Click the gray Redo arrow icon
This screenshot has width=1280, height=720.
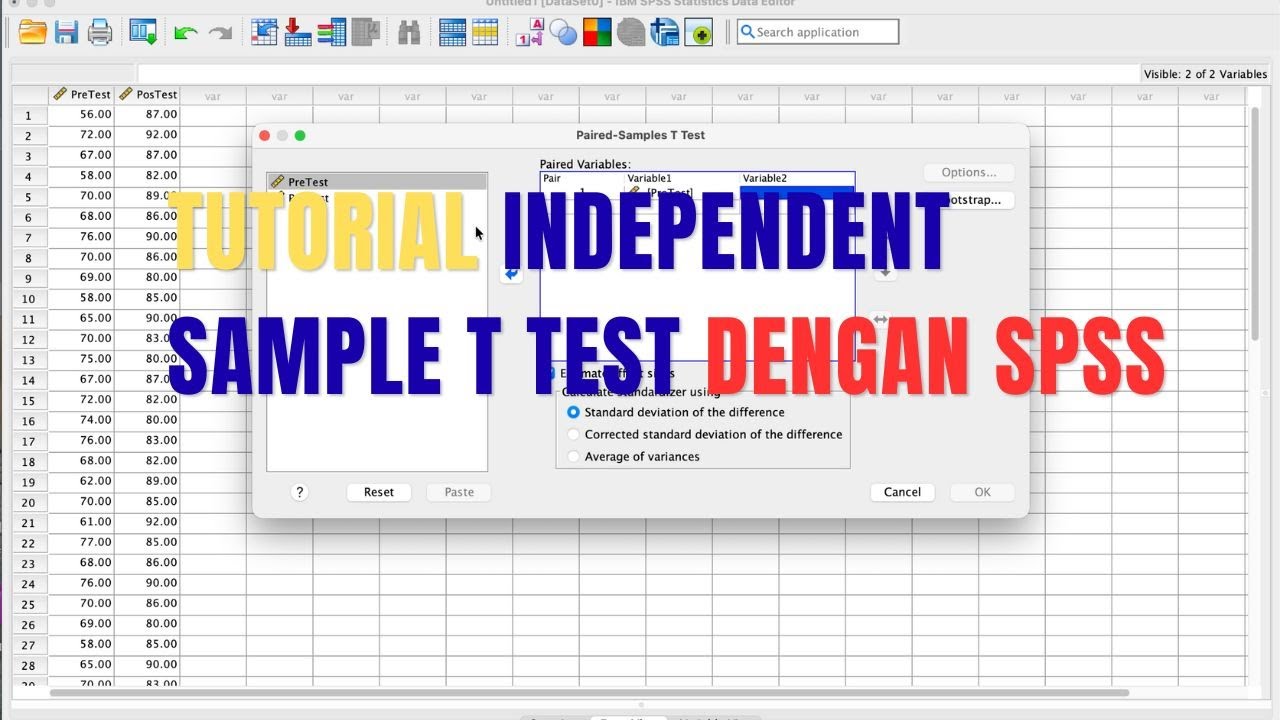pyautogui.click(x=220, y=33)
